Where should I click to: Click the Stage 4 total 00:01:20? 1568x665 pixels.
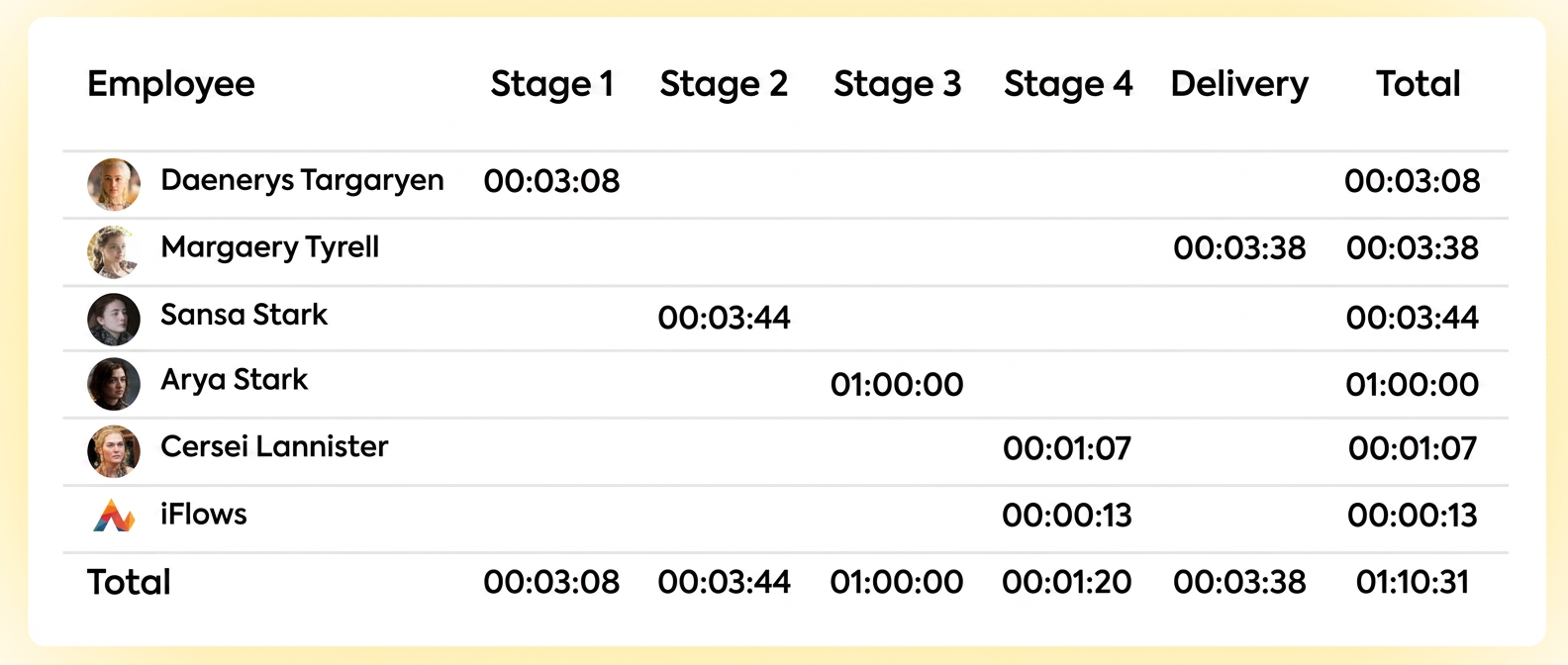1067,582
